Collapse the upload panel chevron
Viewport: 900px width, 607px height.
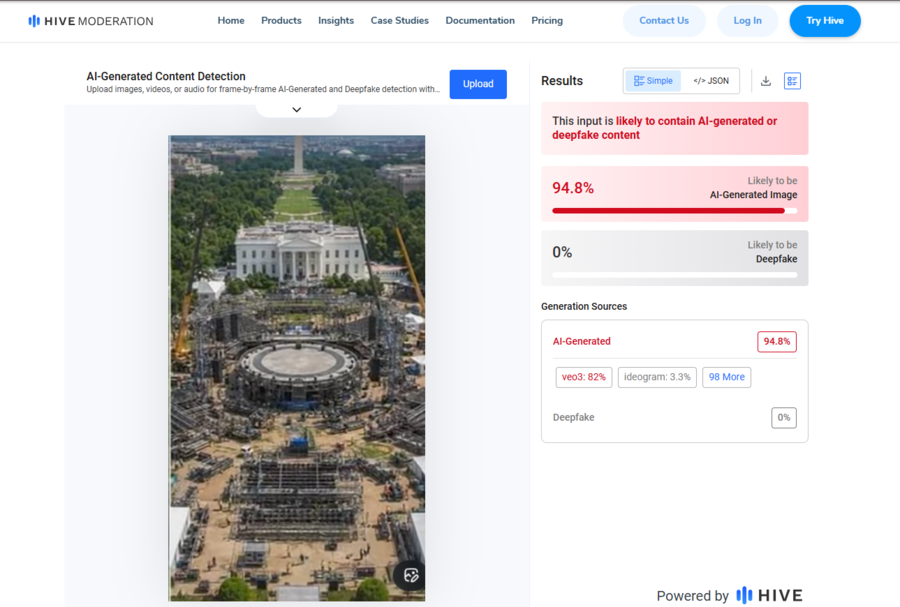297,110
